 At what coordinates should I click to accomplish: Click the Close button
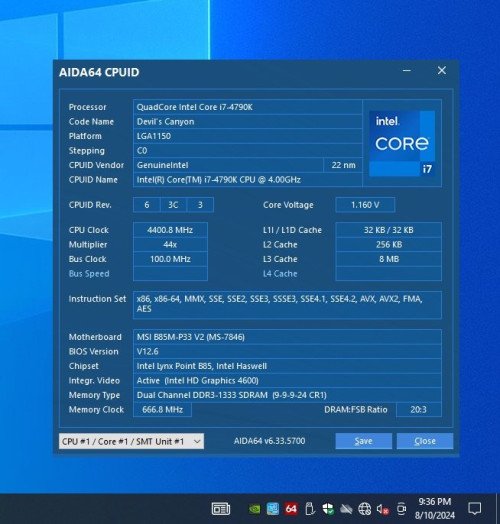[x=425, y=441]
